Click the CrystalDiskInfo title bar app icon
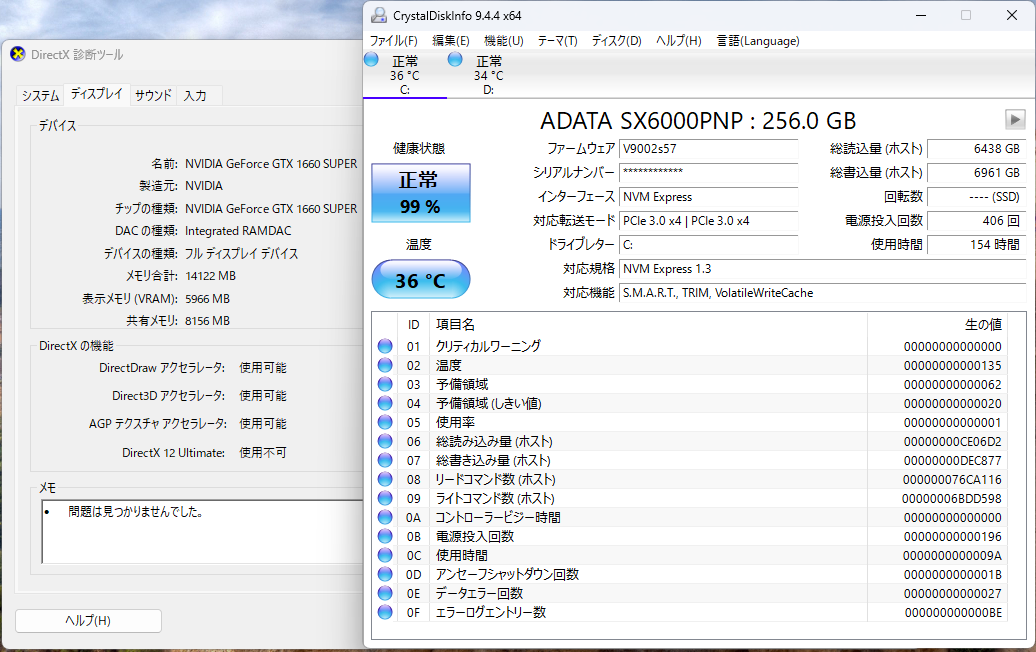This screenshot has width=1036, height=652. click(x=379, y=15)
